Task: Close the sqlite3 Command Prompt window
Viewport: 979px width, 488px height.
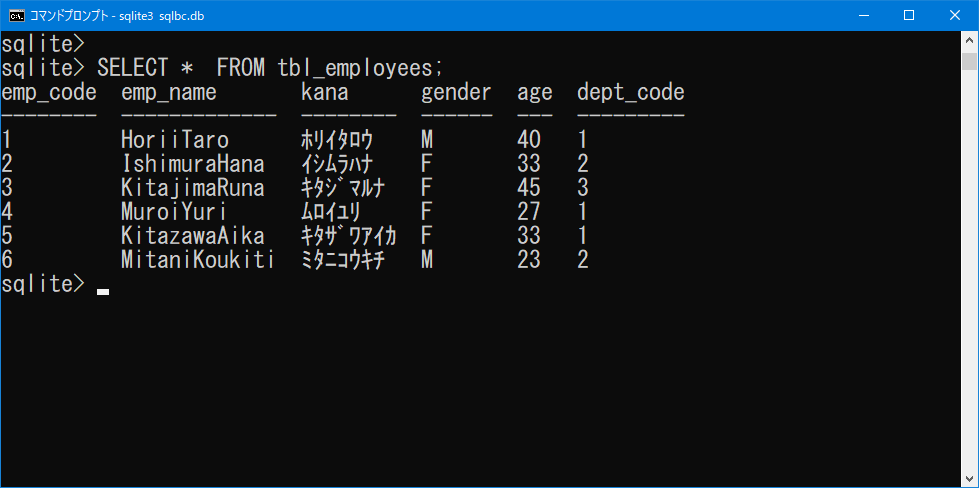Action: pyautogui.click(x=955, y=16)
